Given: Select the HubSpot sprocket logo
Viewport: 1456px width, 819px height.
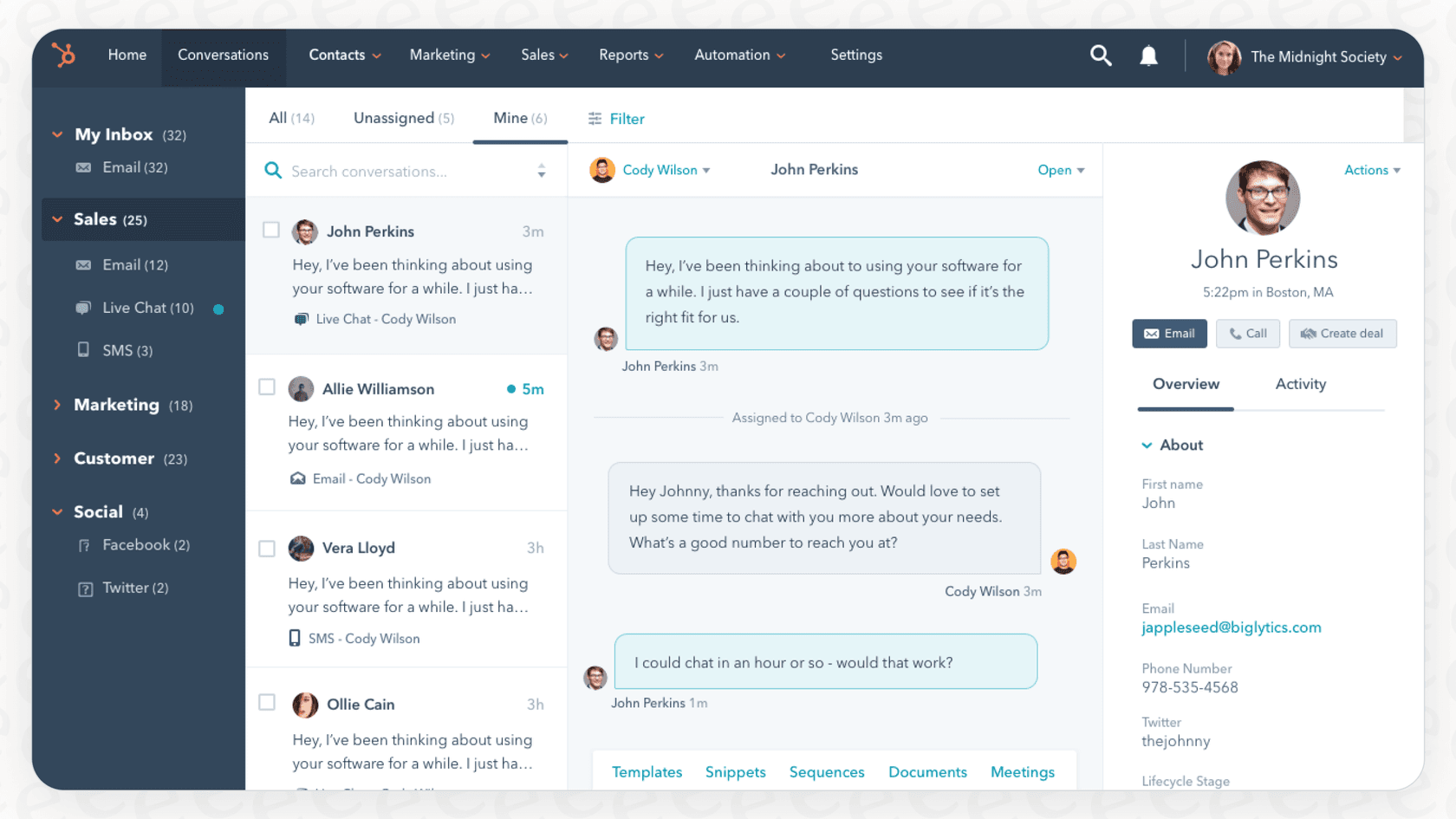Looking at the screenshot, I should (64, 55).
